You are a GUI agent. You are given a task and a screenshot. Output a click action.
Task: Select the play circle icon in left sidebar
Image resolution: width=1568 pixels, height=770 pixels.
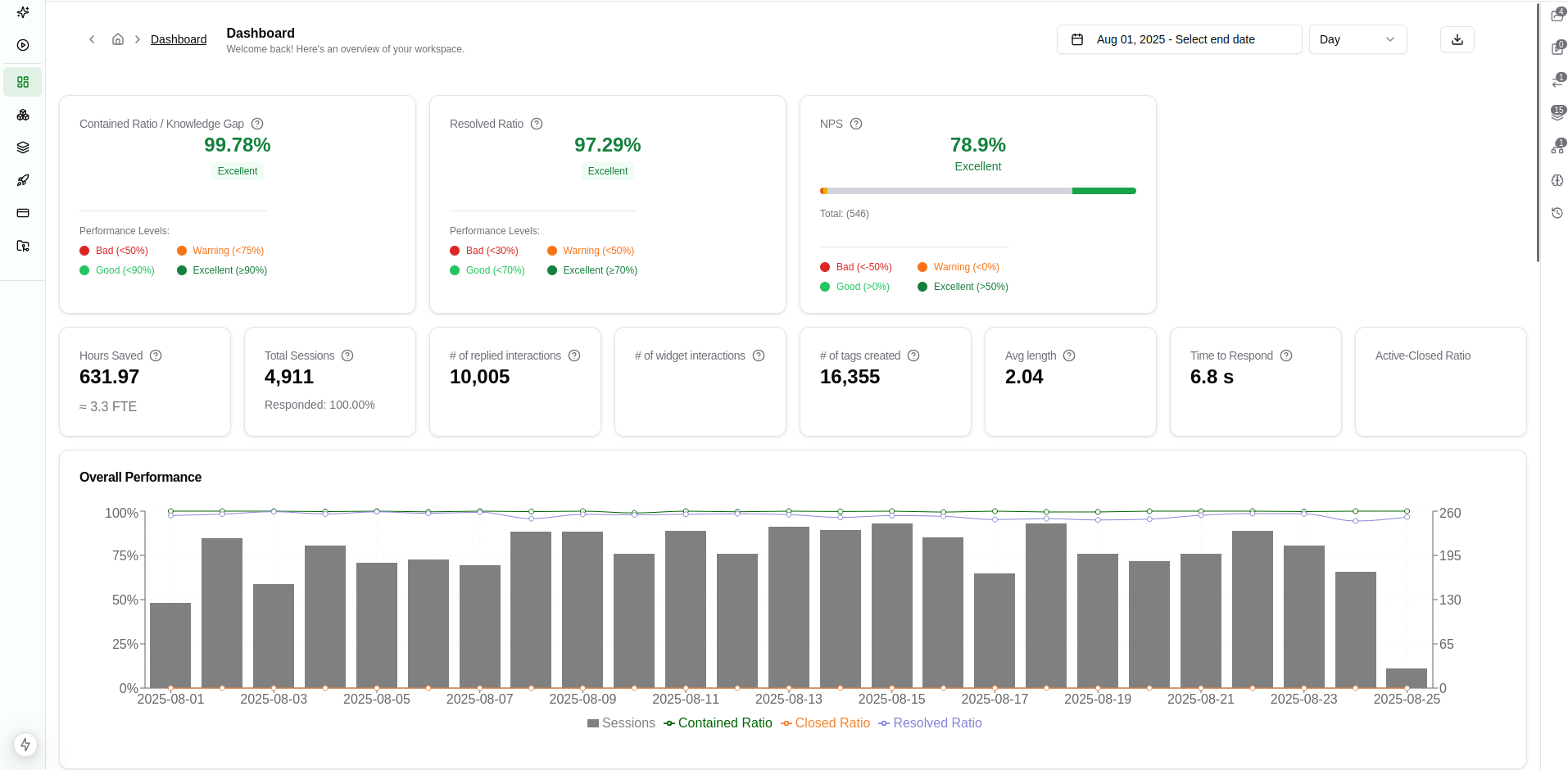point(22,45)
